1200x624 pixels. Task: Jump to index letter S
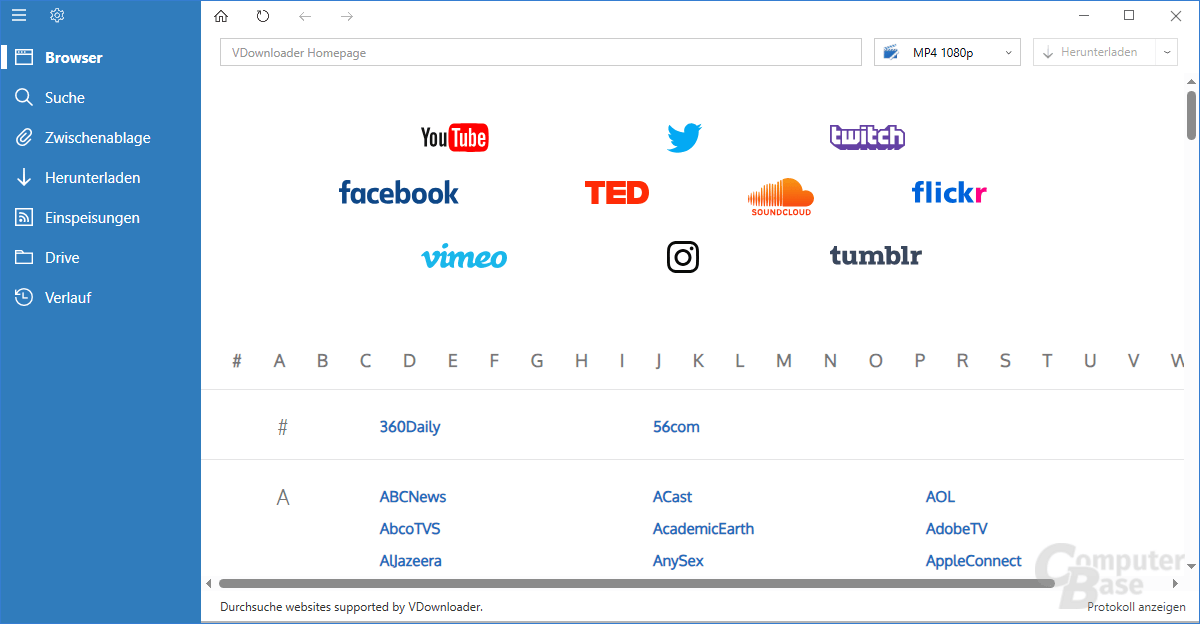coord(1006,361)
